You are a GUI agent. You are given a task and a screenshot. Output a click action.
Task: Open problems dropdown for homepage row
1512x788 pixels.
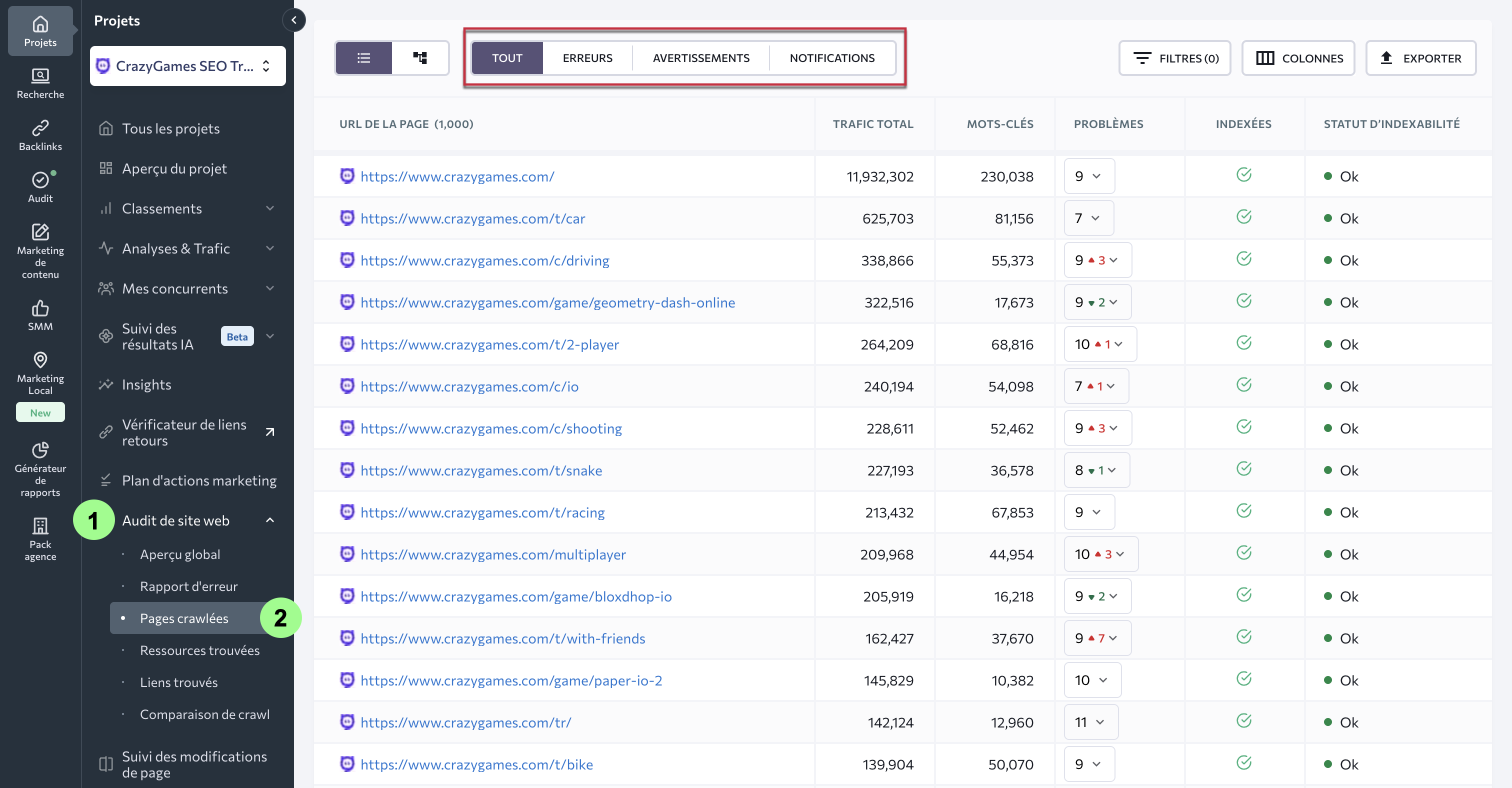[x=1089, y=176]
